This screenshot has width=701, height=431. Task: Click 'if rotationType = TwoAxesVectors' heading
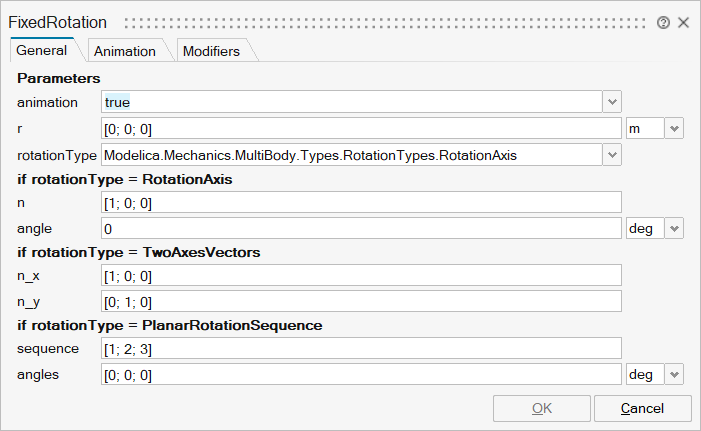139,252
